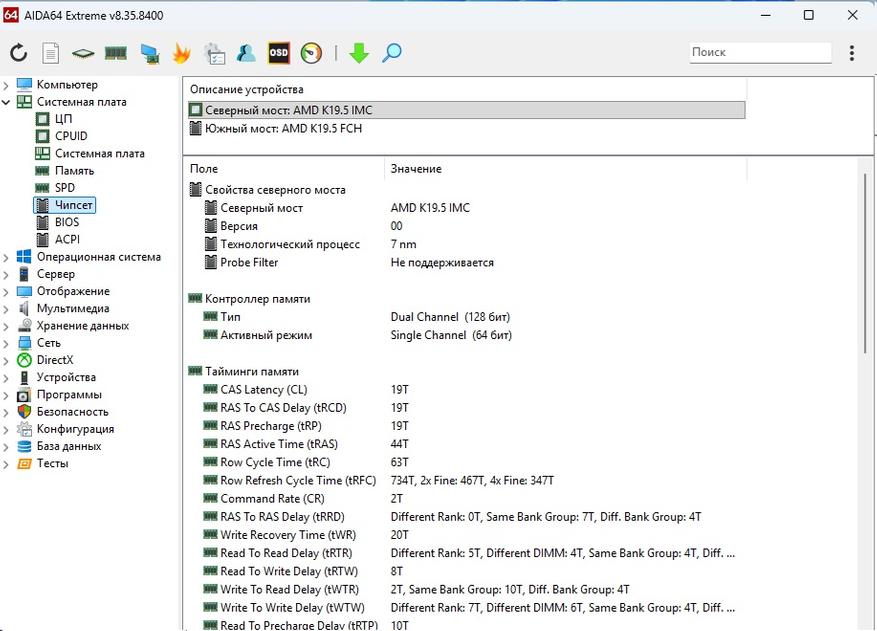The width and height of the screenshot is (877, 631).
Task: Expand the Компьютер tree node
Action: [6, 85]
